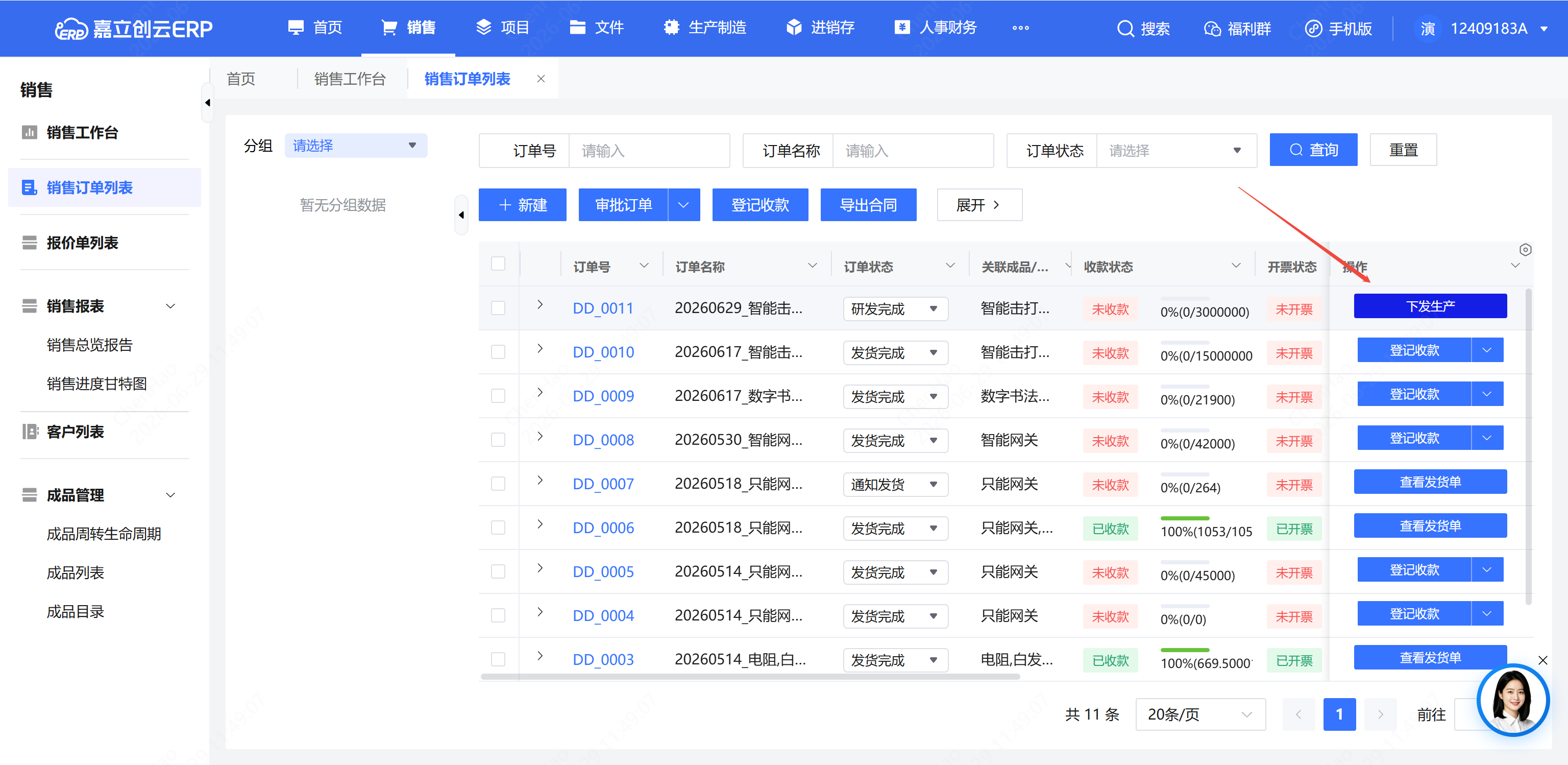Screen dimensions: 1568x765
Task: Open 成品周转生命周期 in sidebar
Action: (104, 534)
